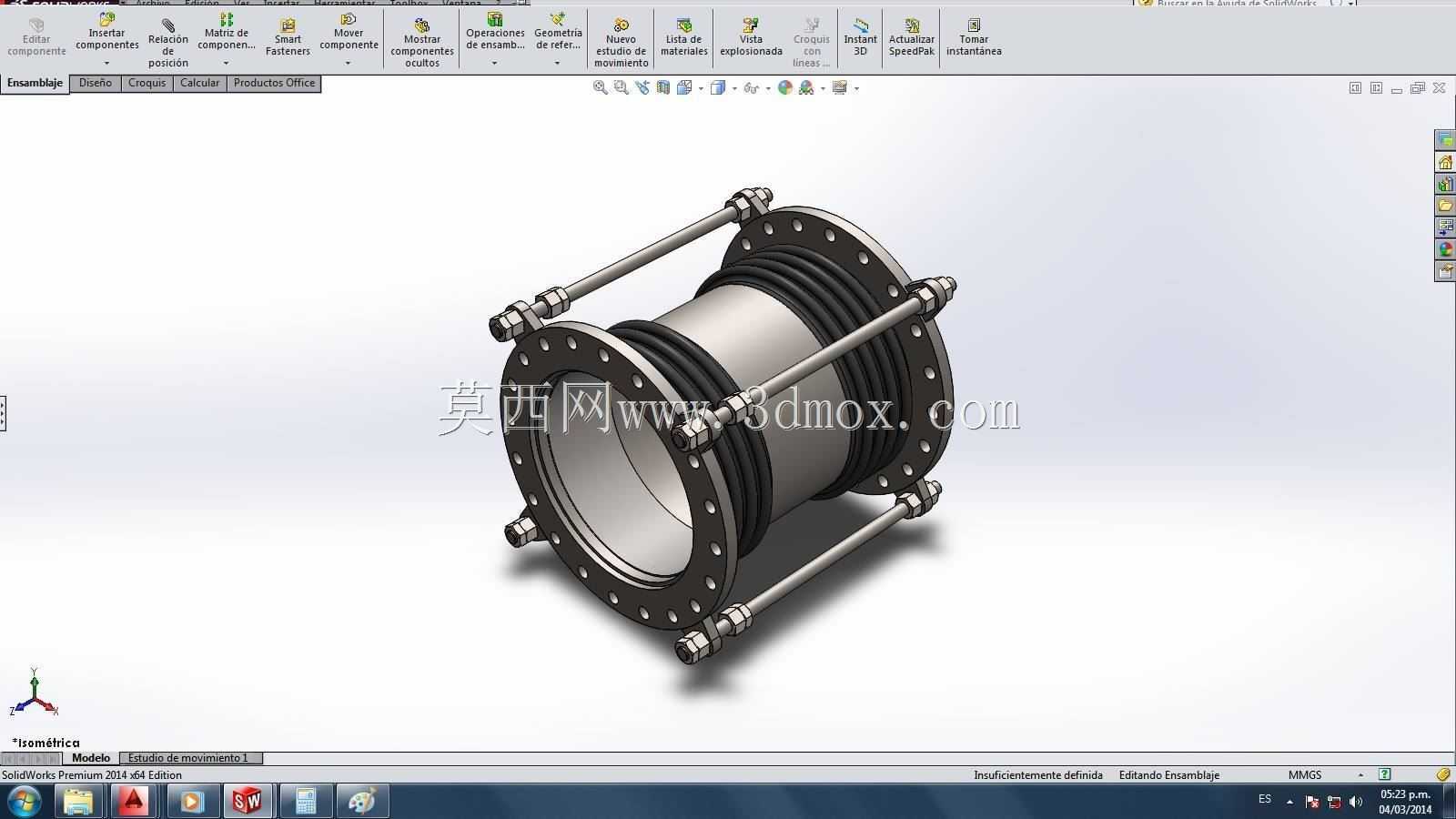
Task: Start Nuevo estudio de movimiento
Action: 622,43
